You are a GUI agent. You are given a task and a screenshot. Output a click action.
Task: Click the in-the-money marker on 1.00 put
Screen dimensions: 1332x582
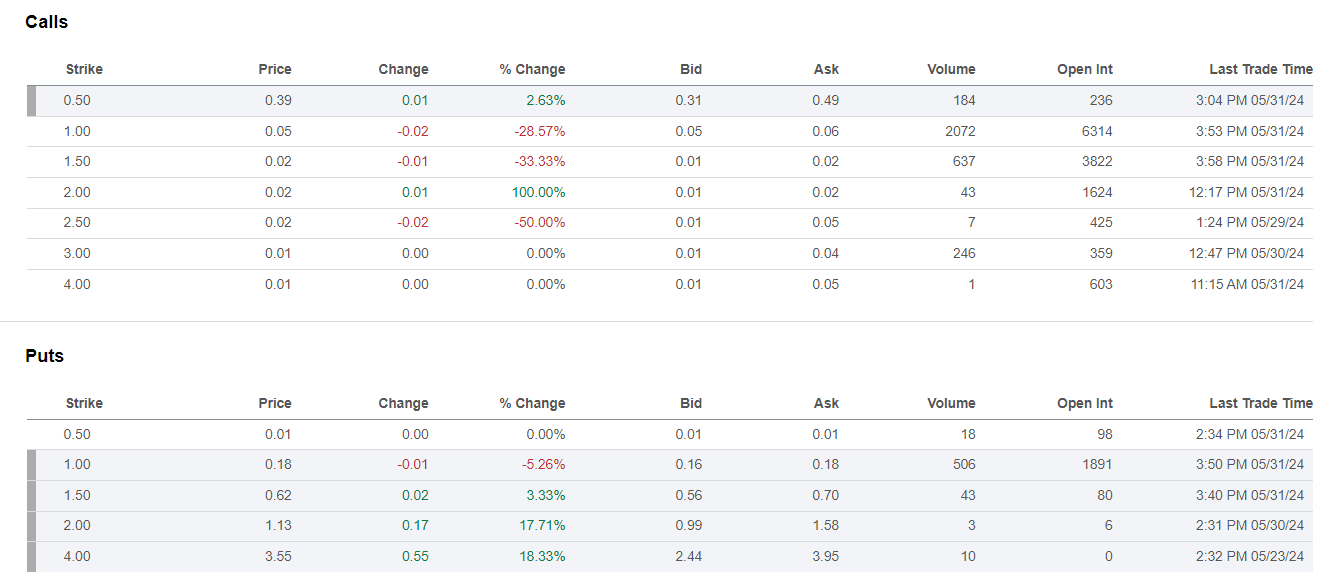[x=31, y=464]
